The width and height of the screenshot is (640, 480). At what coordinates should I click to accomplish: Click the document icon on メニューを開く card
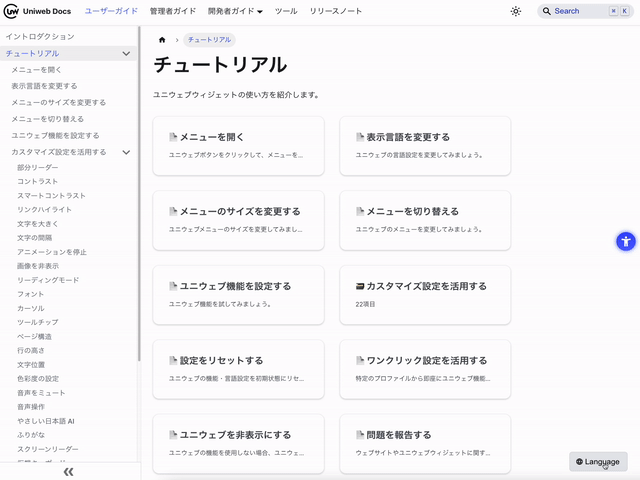click(173, 137)
